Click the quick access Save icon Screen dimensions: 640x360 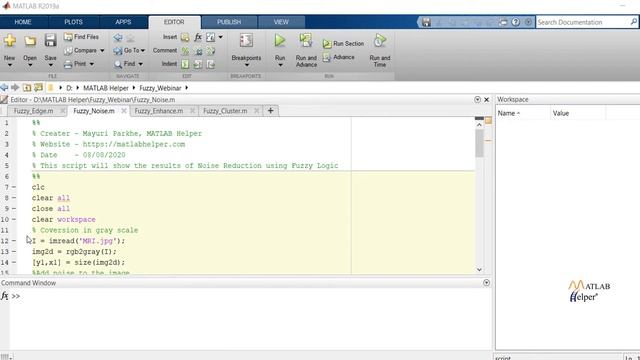click(x=426, y=22)
